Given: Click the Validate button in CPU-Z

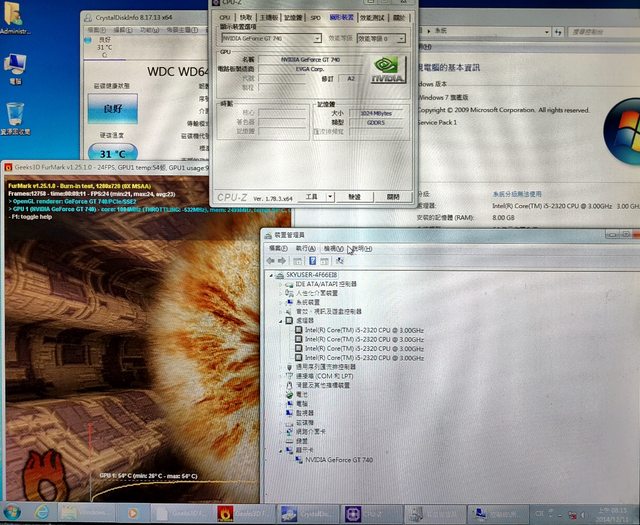Looking at the screenshot, I should [354, 197].
